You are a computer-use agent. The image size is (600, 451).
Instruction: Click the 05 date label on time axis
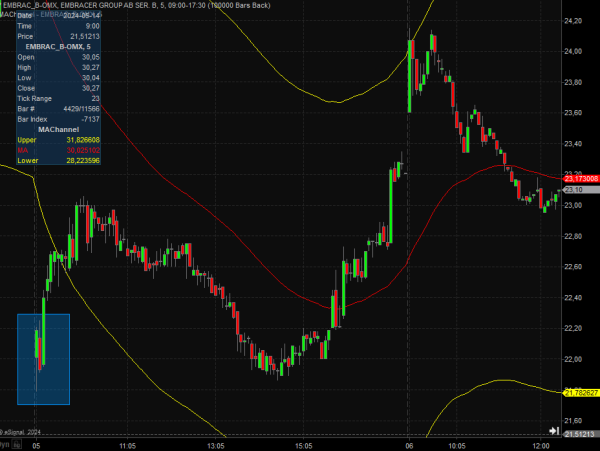(36, 446)
